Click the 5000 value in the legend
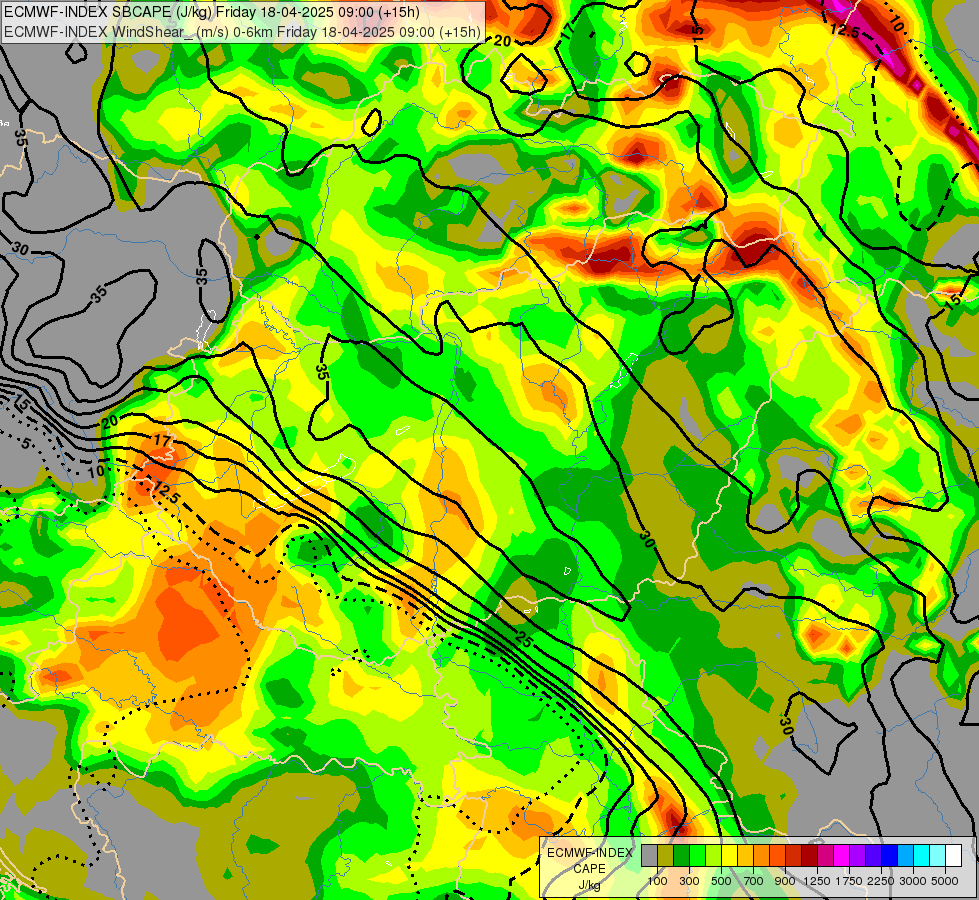The width and height of the screenshot is (979, 900). point(945,881)
